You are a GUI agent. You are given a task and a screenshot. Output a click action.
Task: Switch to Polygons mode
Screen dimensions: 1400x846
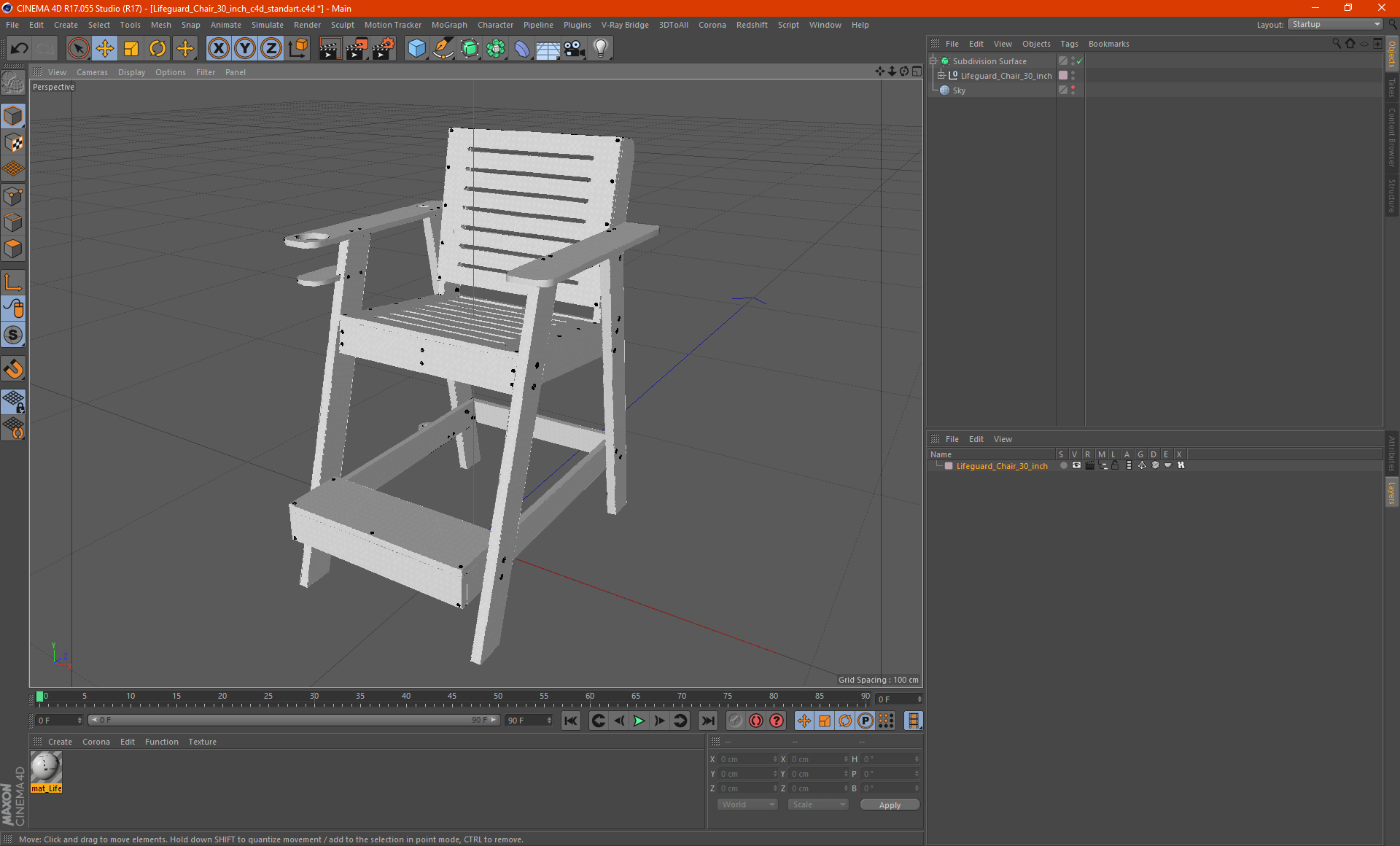click(x=13, y=249)
